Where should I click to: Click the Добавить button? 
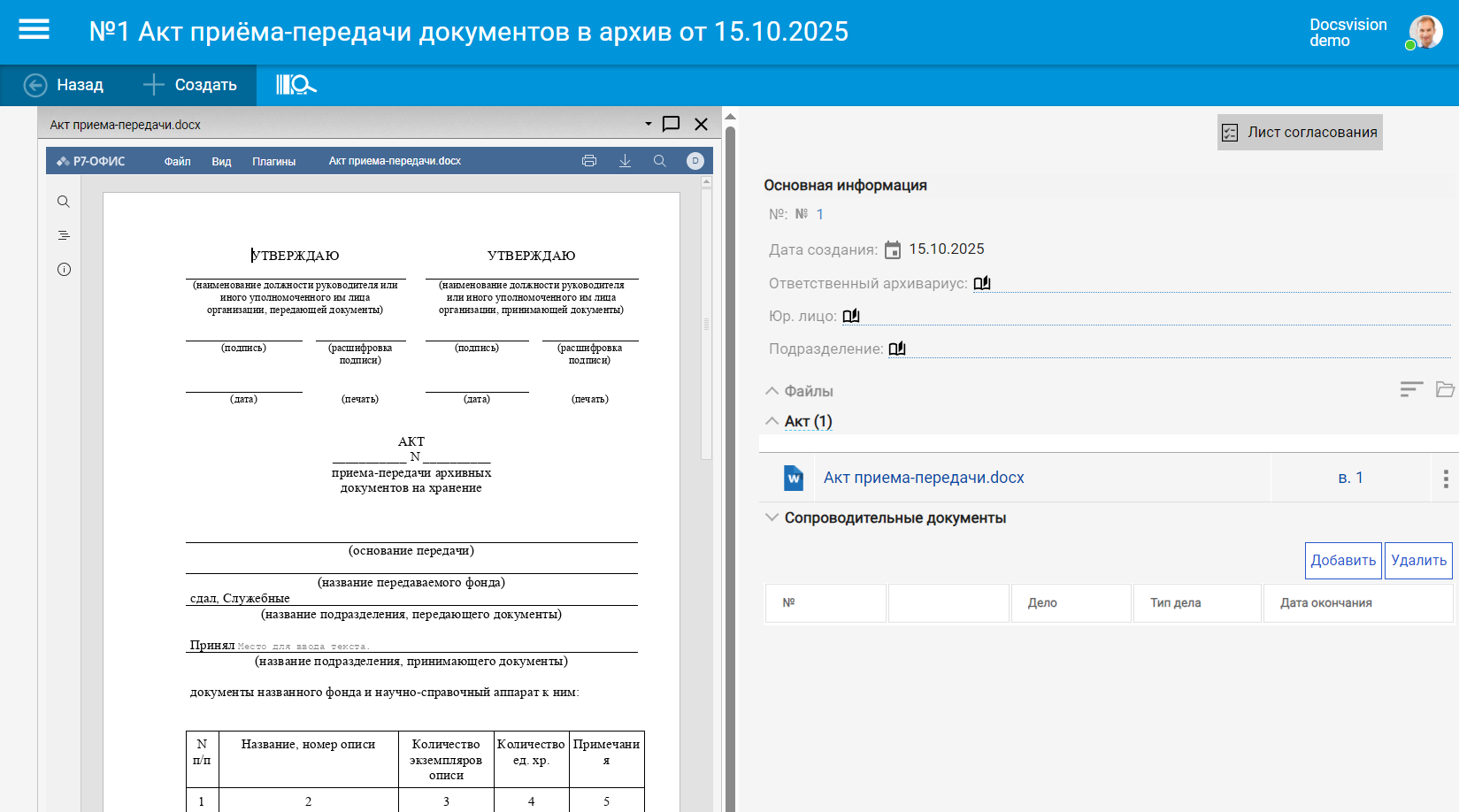(1342, 561)
